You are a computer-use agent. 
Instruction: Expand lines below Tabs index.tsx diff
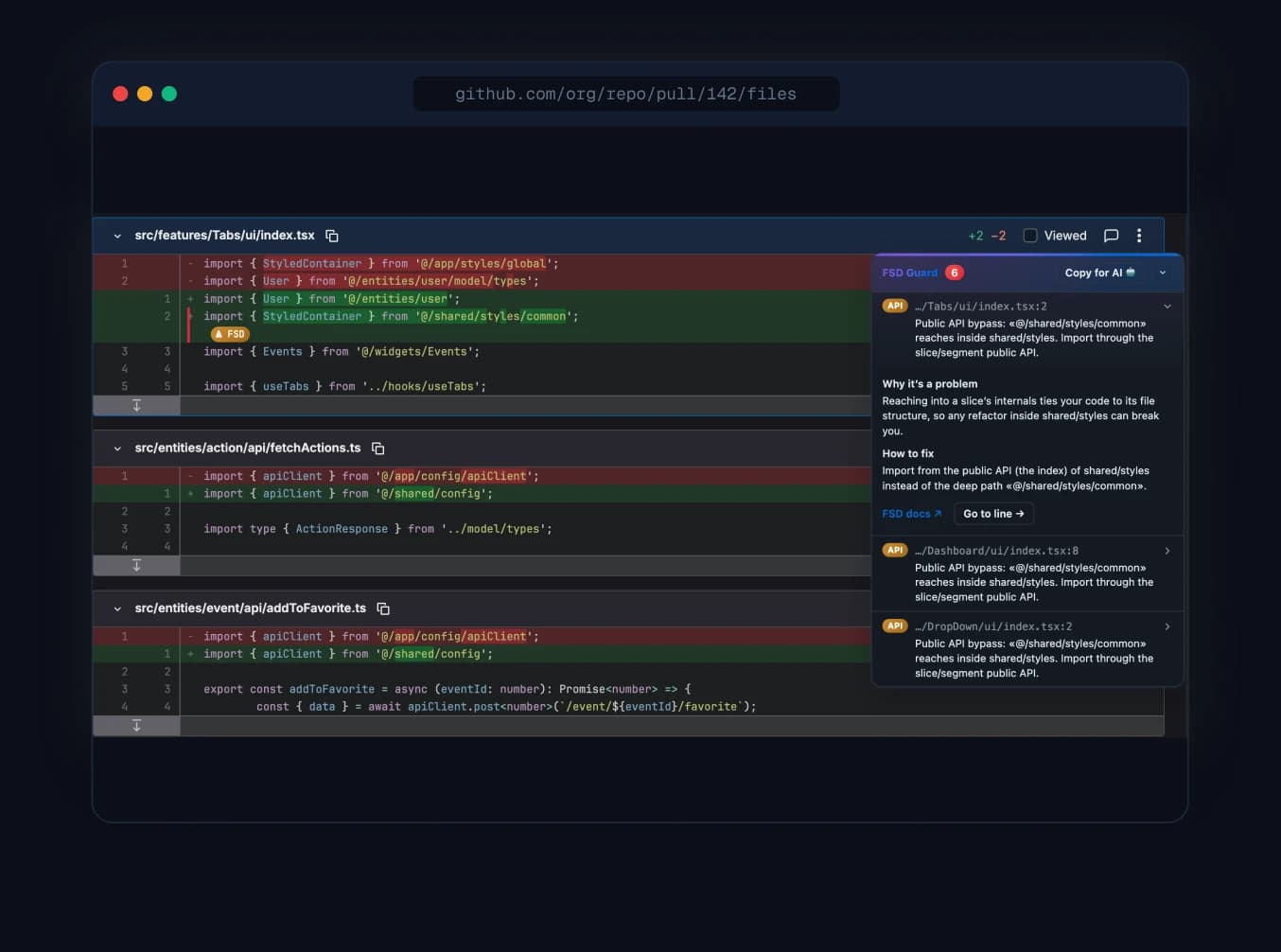coord(136,406)
